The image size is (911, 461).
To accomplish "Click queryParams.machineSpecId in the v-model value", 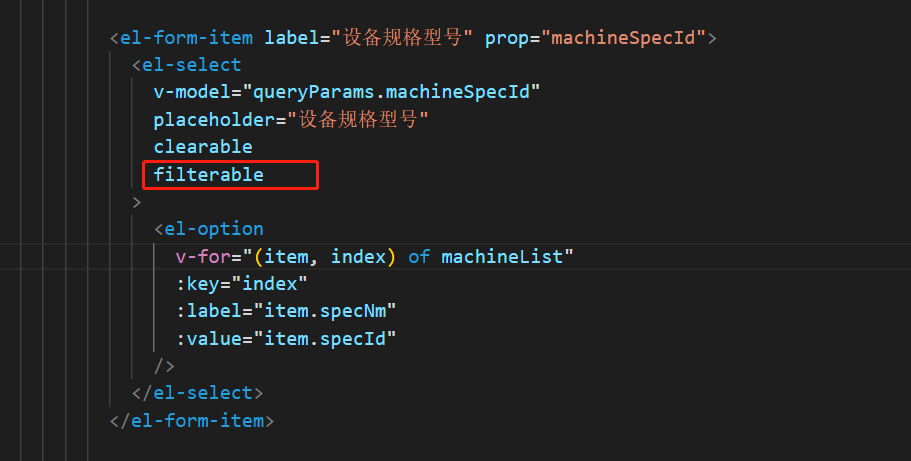I will pyautogui.click(x=396, y=93).
